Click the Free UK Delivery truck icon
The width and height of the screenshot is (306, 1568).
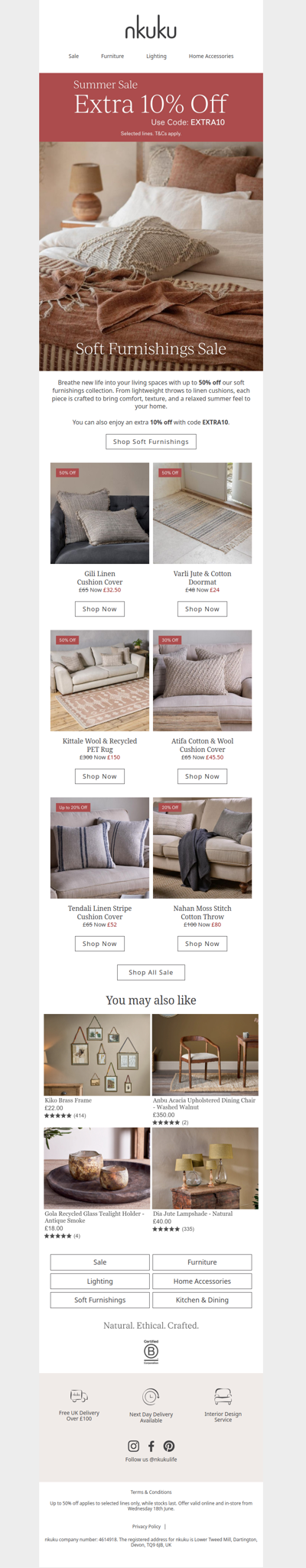pos(79,1396)
